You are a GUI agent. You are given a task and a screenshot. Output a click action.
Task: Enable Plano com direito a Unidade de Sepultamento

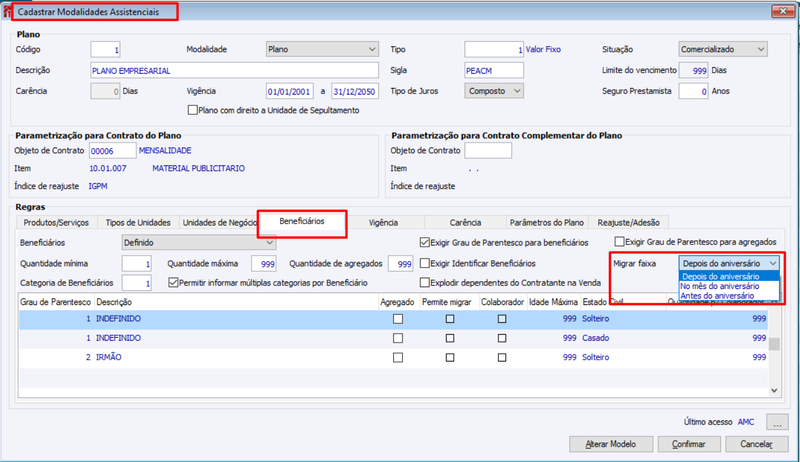point(192,110)
